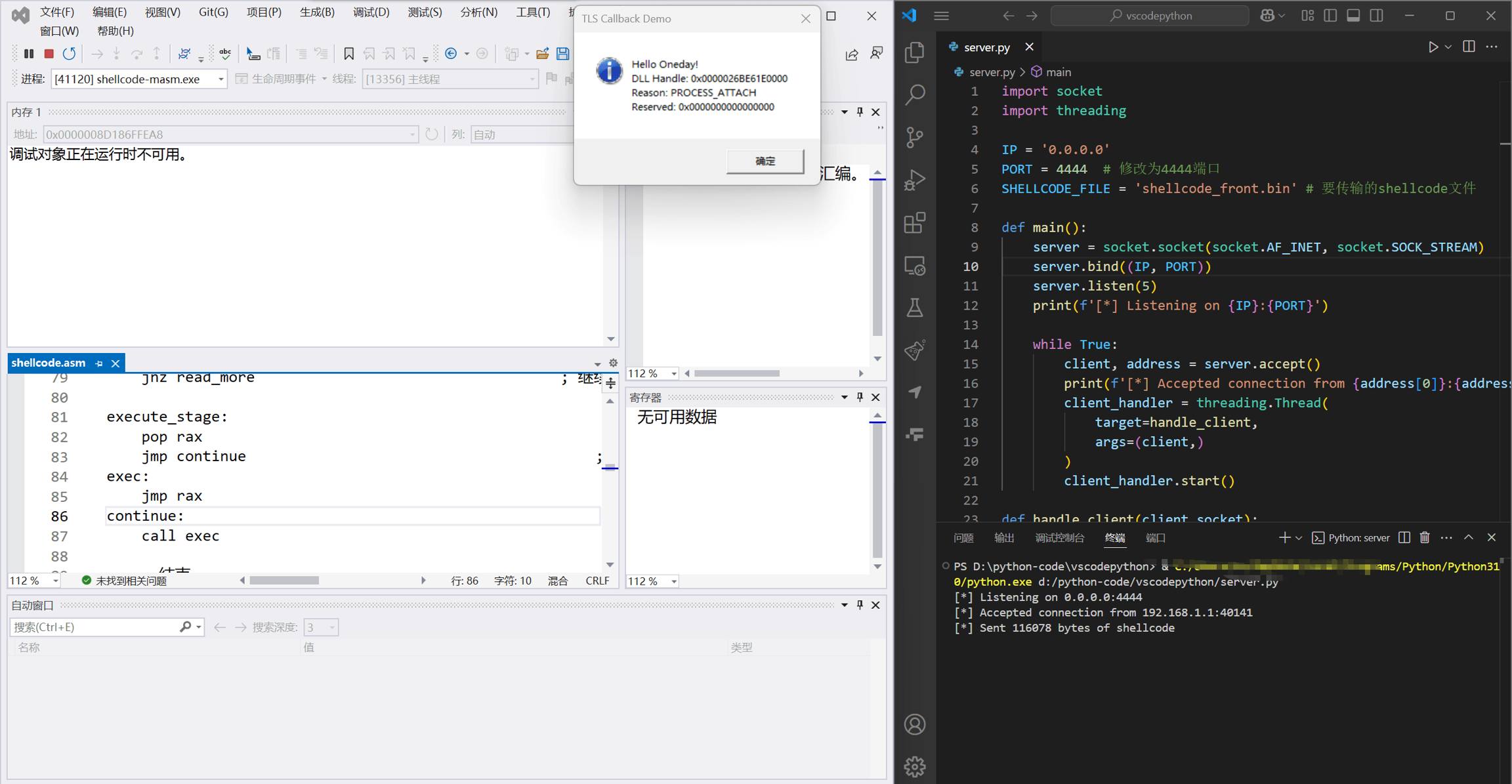Click the shellcode.asm horizontal scrollbar thumb

click(284, 581)
